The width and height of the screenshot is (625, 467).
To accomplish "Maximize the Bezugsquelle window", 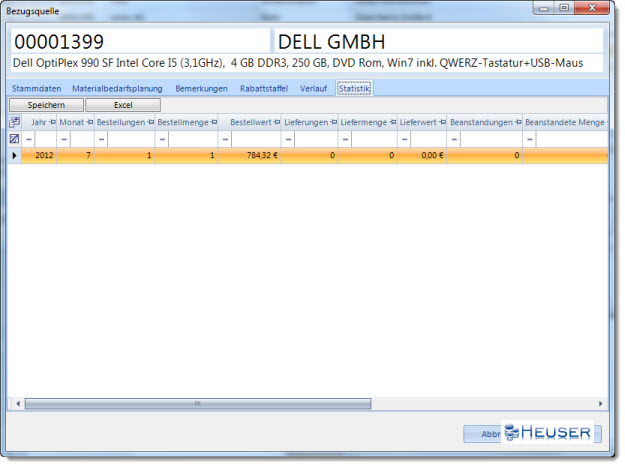I will pos(564,8).
